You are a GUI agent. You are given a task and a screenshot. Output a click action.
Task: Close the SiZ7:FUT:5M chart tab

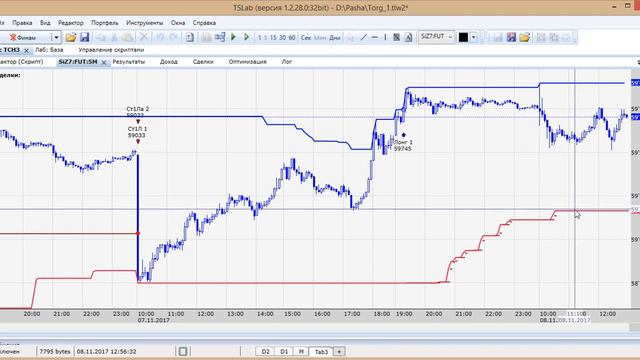[104, 62]
